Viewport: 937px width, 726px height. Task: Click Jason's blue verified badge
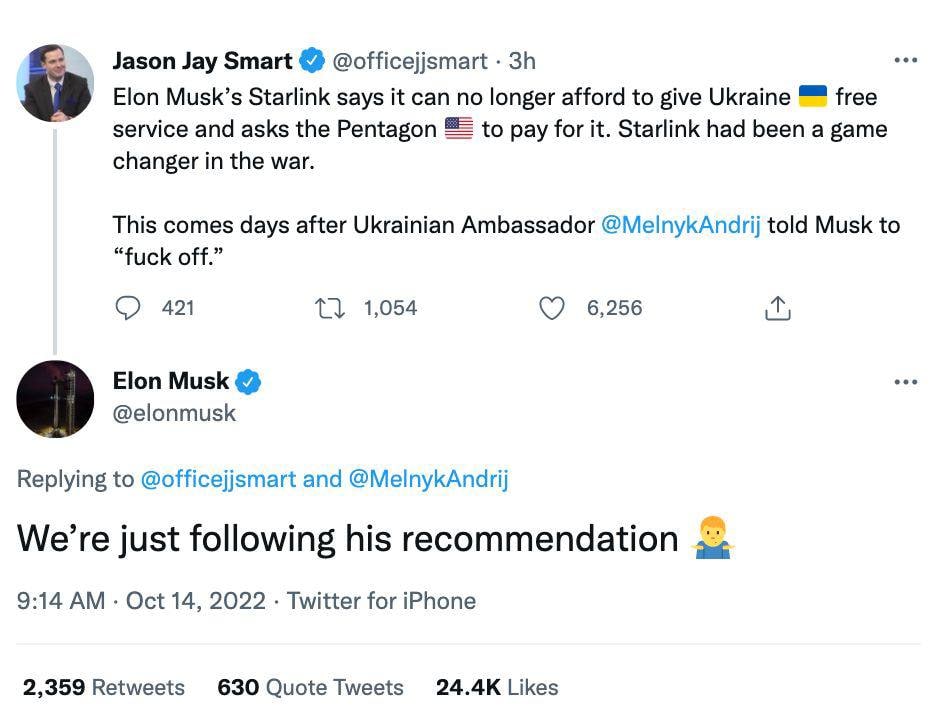312,61
